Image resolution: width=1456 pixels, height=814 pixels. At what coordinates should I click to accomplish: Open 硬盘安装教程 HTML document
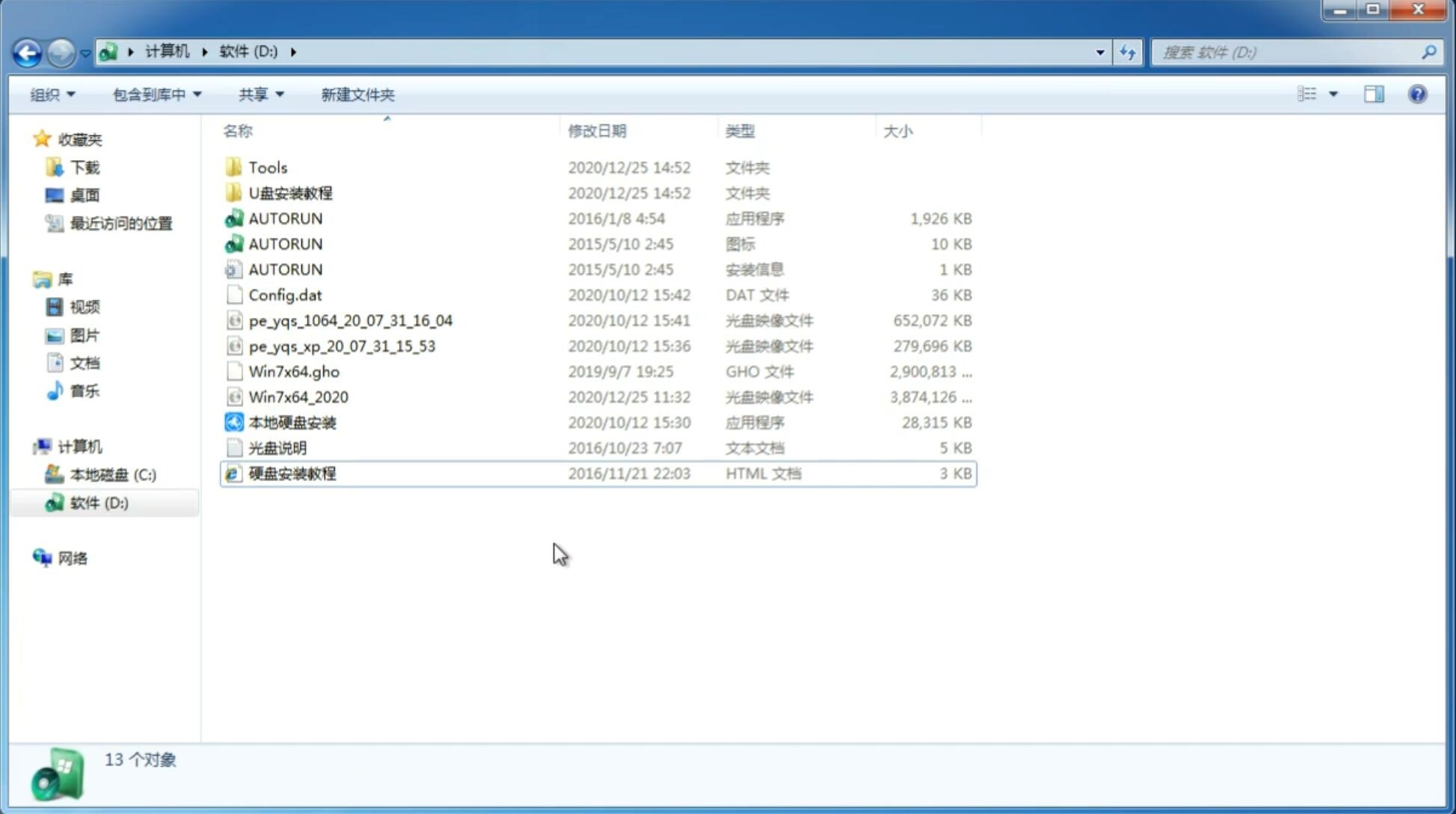point(291,473)
